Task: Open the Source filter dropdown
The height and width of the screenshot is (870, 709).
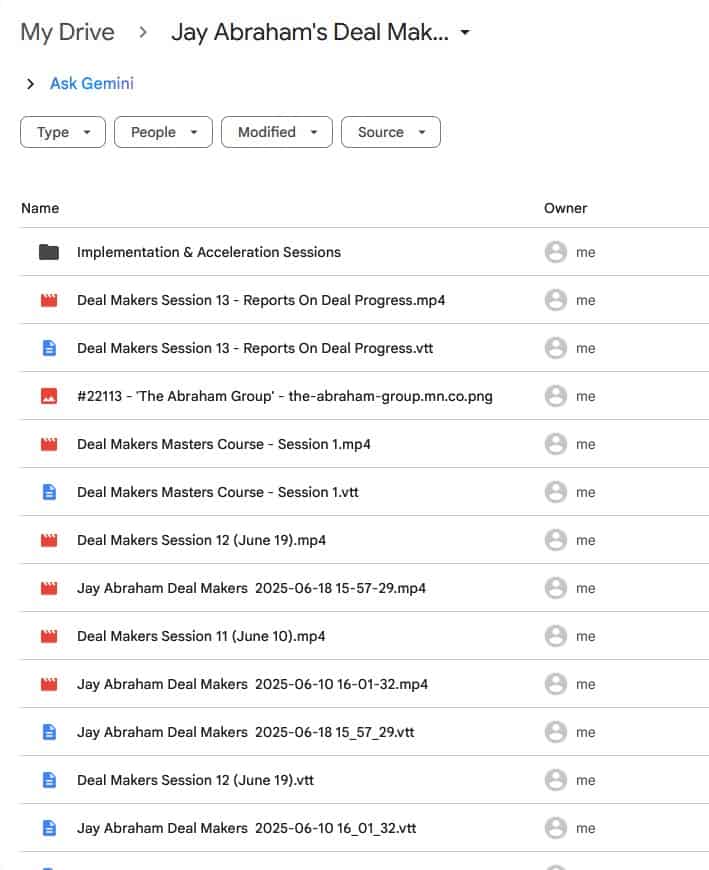Action: [391, 132]
